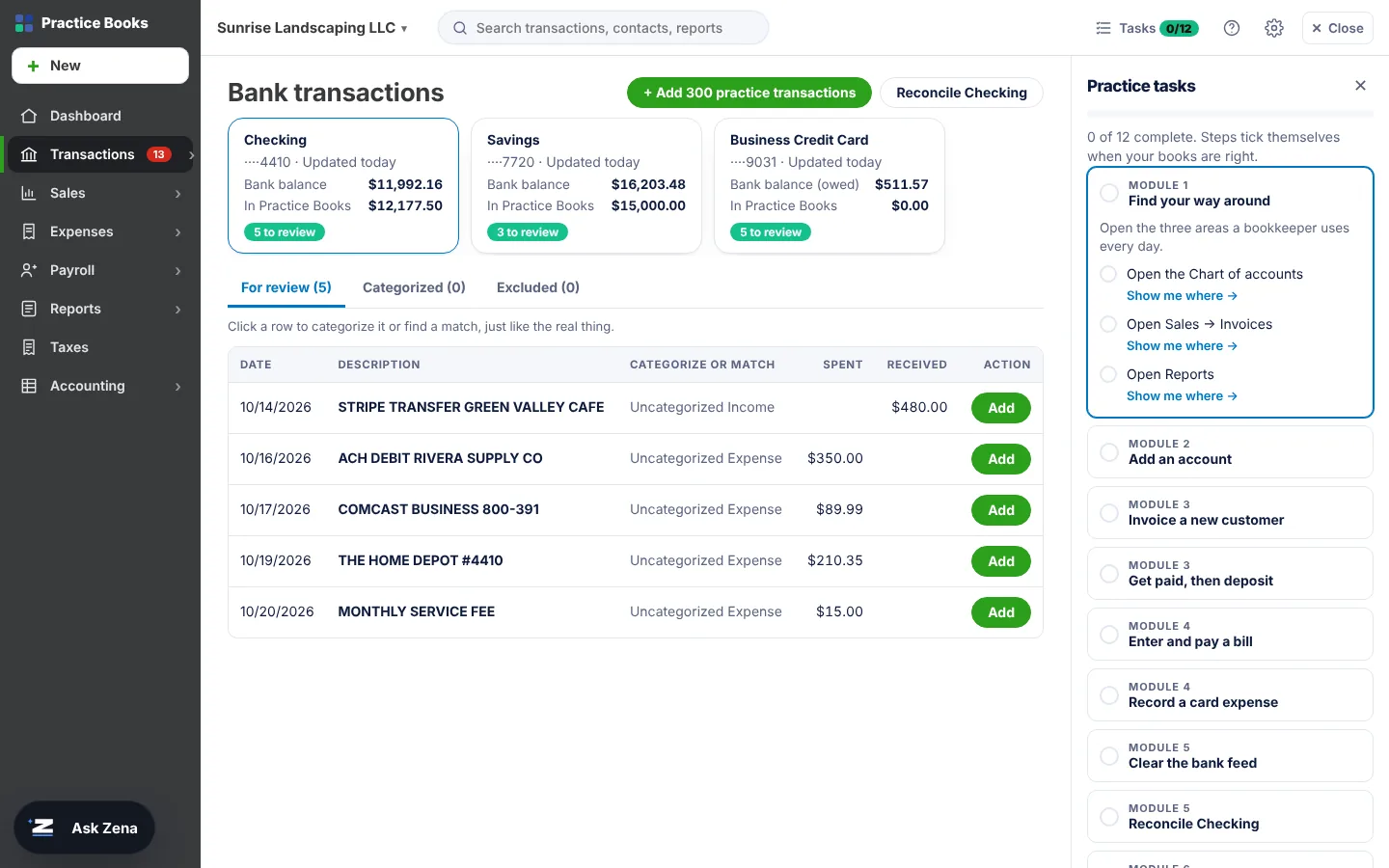Click the person icon beside Payroll
The width and height of the screenshot is (1389, 868).
29,270
